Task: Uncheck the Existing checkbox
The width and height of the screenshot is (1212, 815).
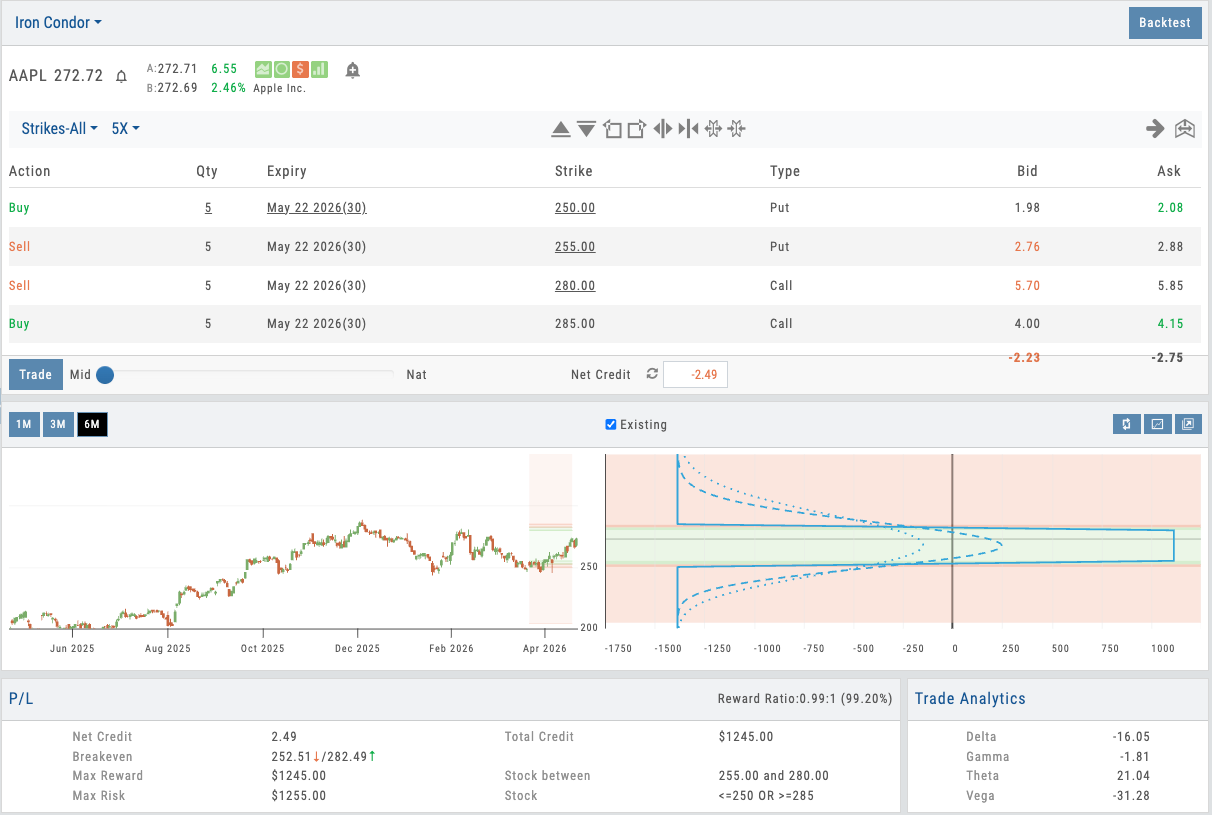Action: tap(611, 424)
